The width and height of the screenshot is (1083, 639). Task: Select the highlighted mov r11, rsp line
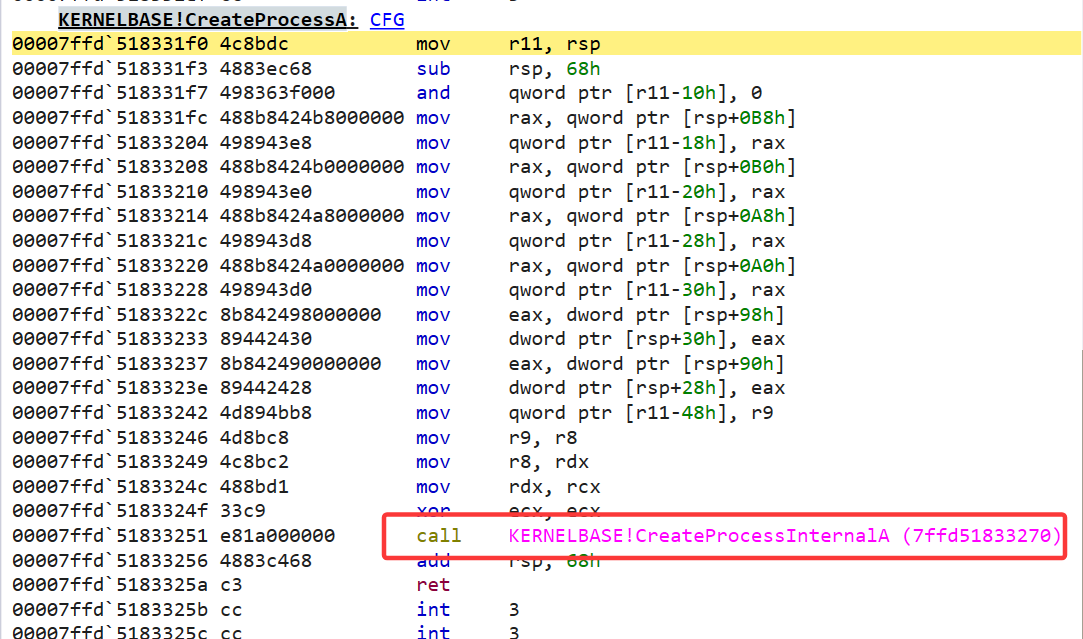click(x=546, y=44)
